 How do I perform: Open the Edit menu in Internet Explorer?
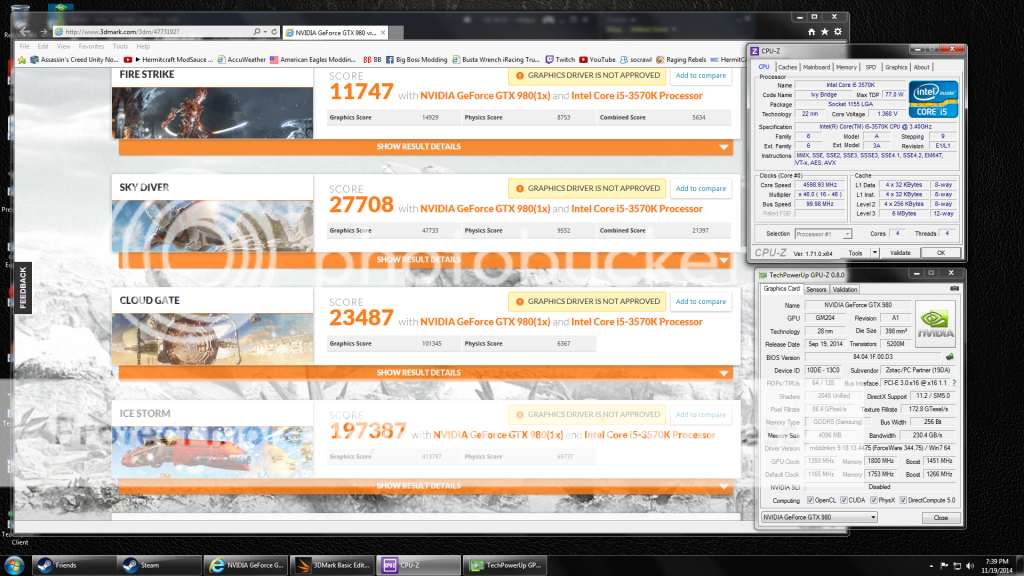click(43, 46)
